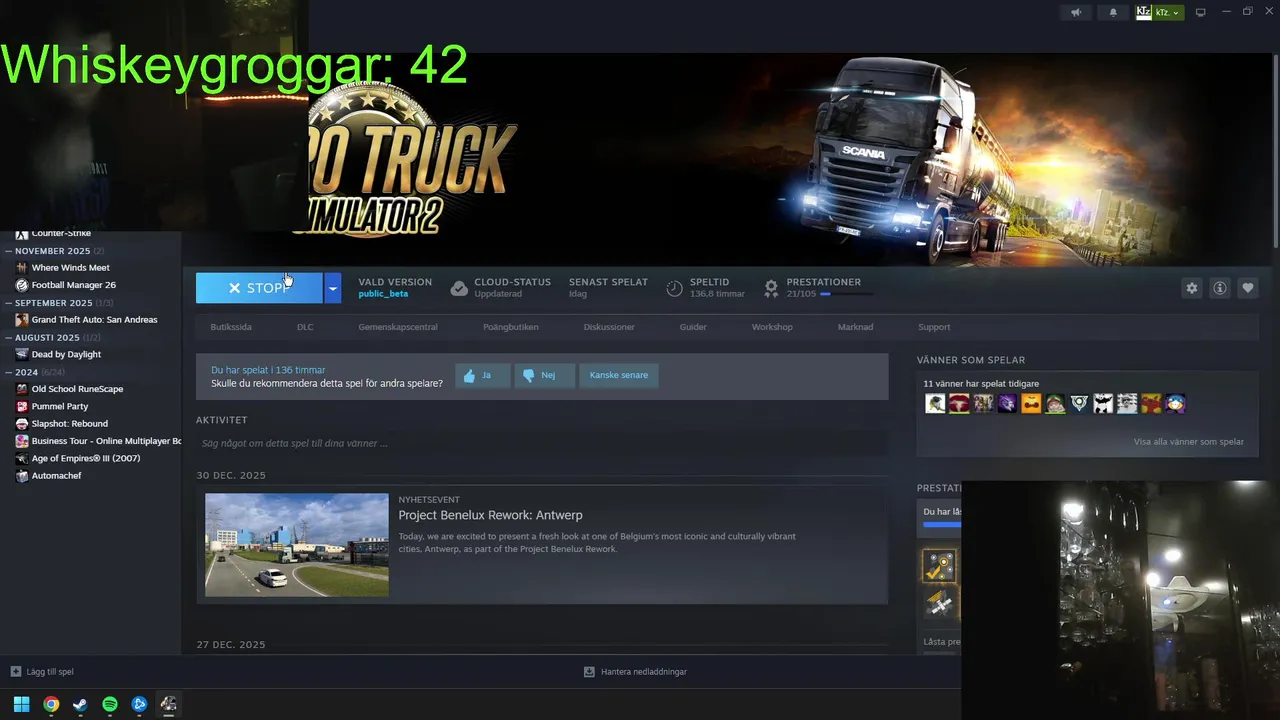
Task: Select Old School RuneScape in library
Action: [x=78, y=389]
